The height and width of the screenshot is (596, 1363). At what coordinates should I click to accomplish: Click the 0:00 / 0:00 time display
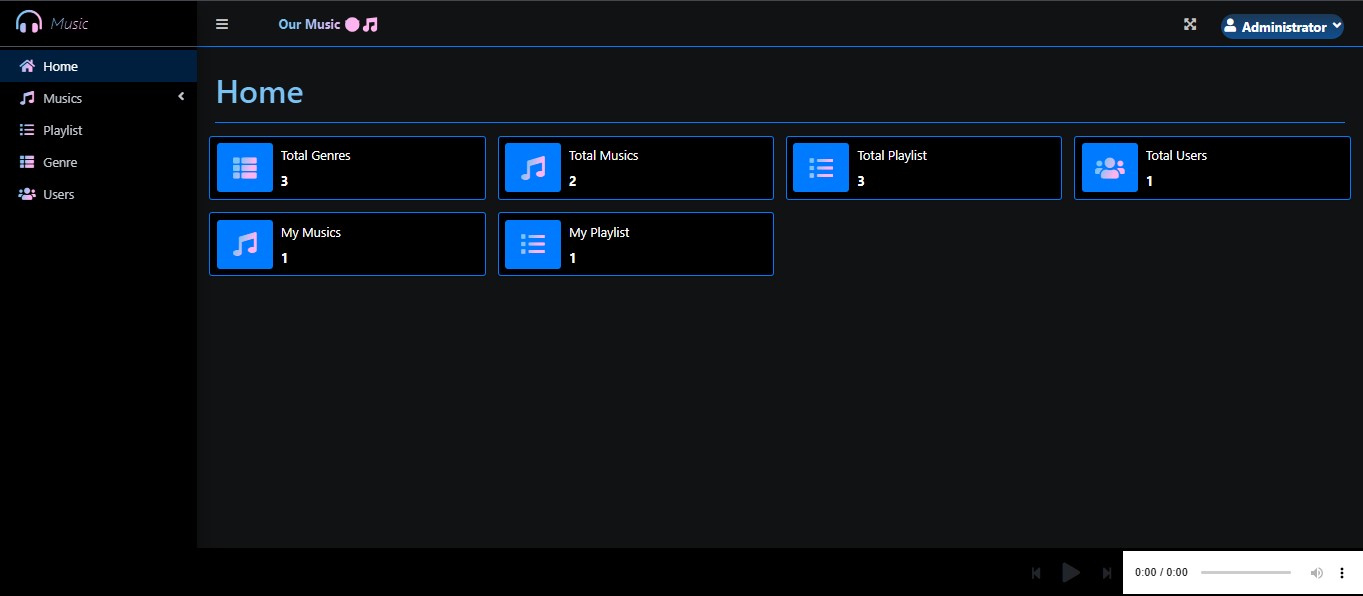pos(1161,573)
